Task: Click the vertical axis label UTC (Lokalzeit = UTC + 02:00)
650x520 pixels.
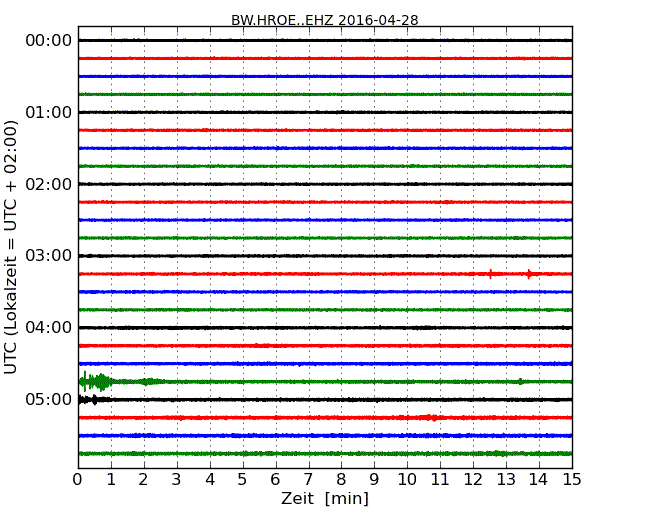Action: [x=11, y=247]
